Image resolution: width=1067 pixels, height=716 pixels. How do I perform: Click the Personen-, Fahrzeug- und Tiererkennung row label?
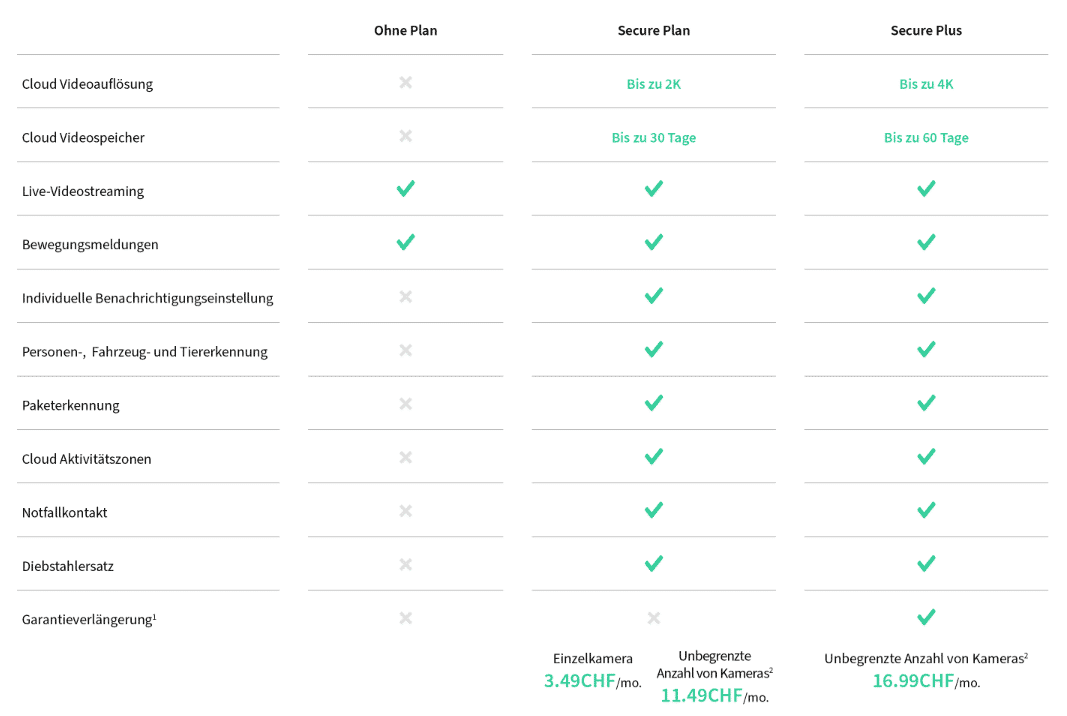[x=145, y=352]
